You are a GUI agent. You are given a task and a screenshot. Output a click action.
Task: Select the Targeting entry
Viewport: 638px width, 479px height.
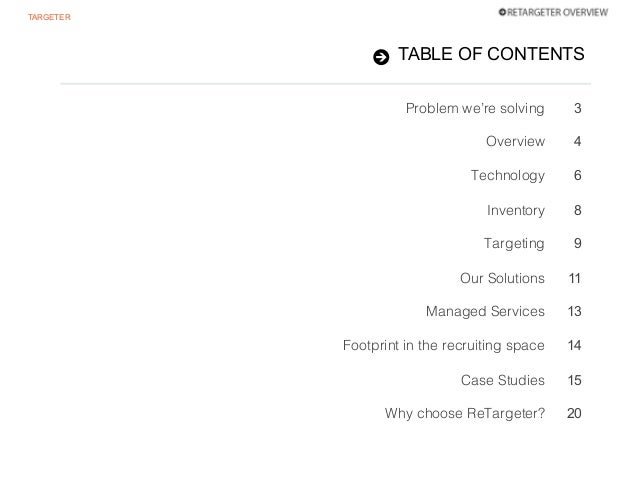coord(514,243)
